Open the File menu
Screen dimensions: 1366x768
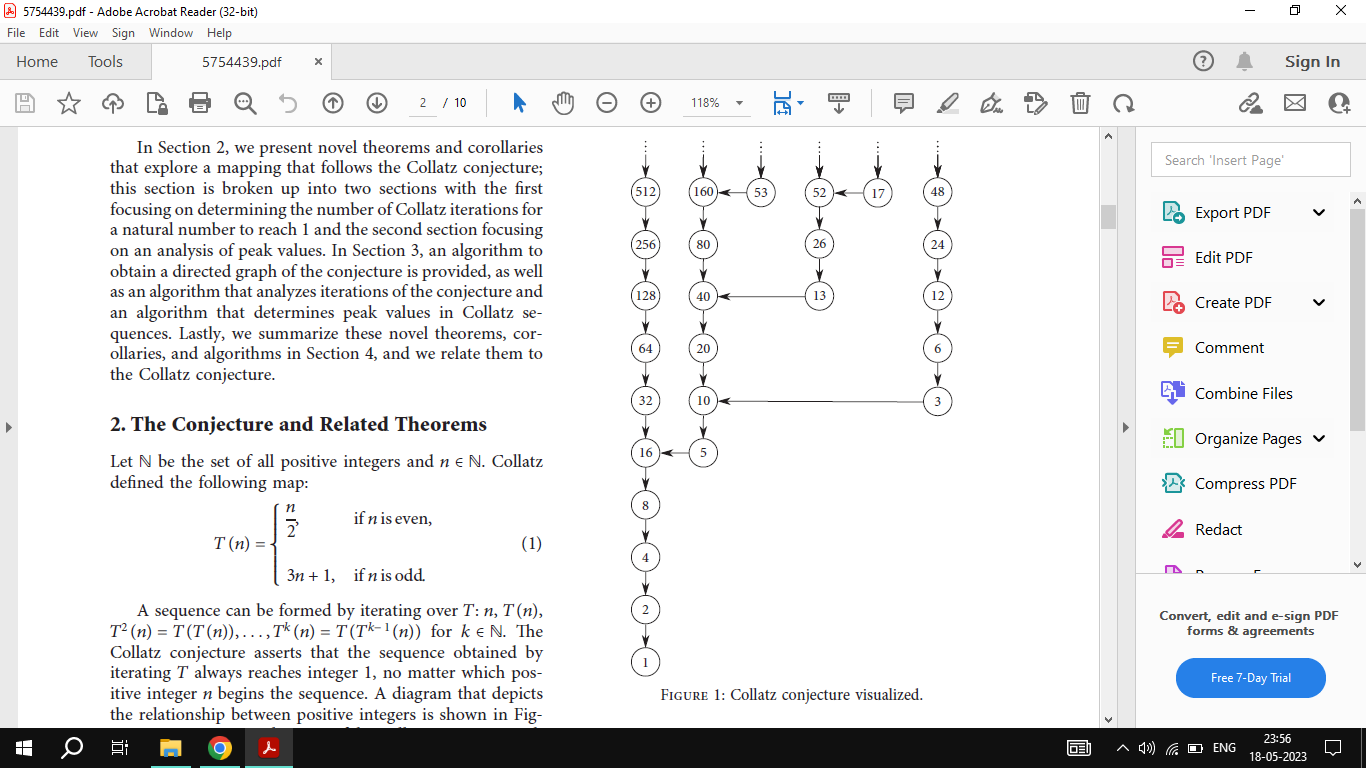pos(16,33)
